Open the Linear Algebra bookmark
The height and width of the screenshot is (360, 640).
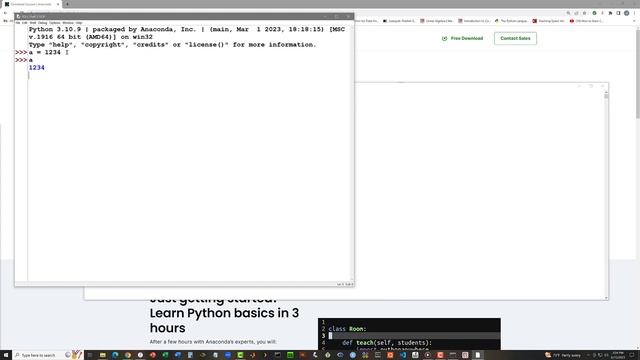[437, 21]
